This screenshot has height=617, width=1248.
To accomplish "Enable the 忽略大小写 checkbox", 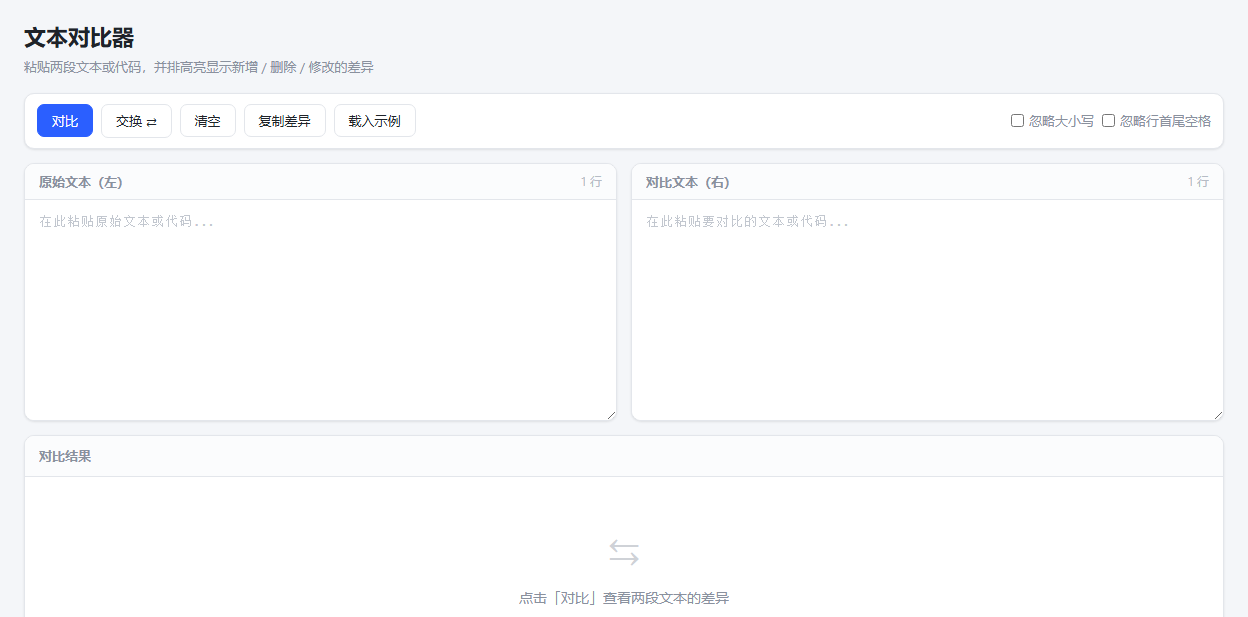I will click(x=1017, y=121).
